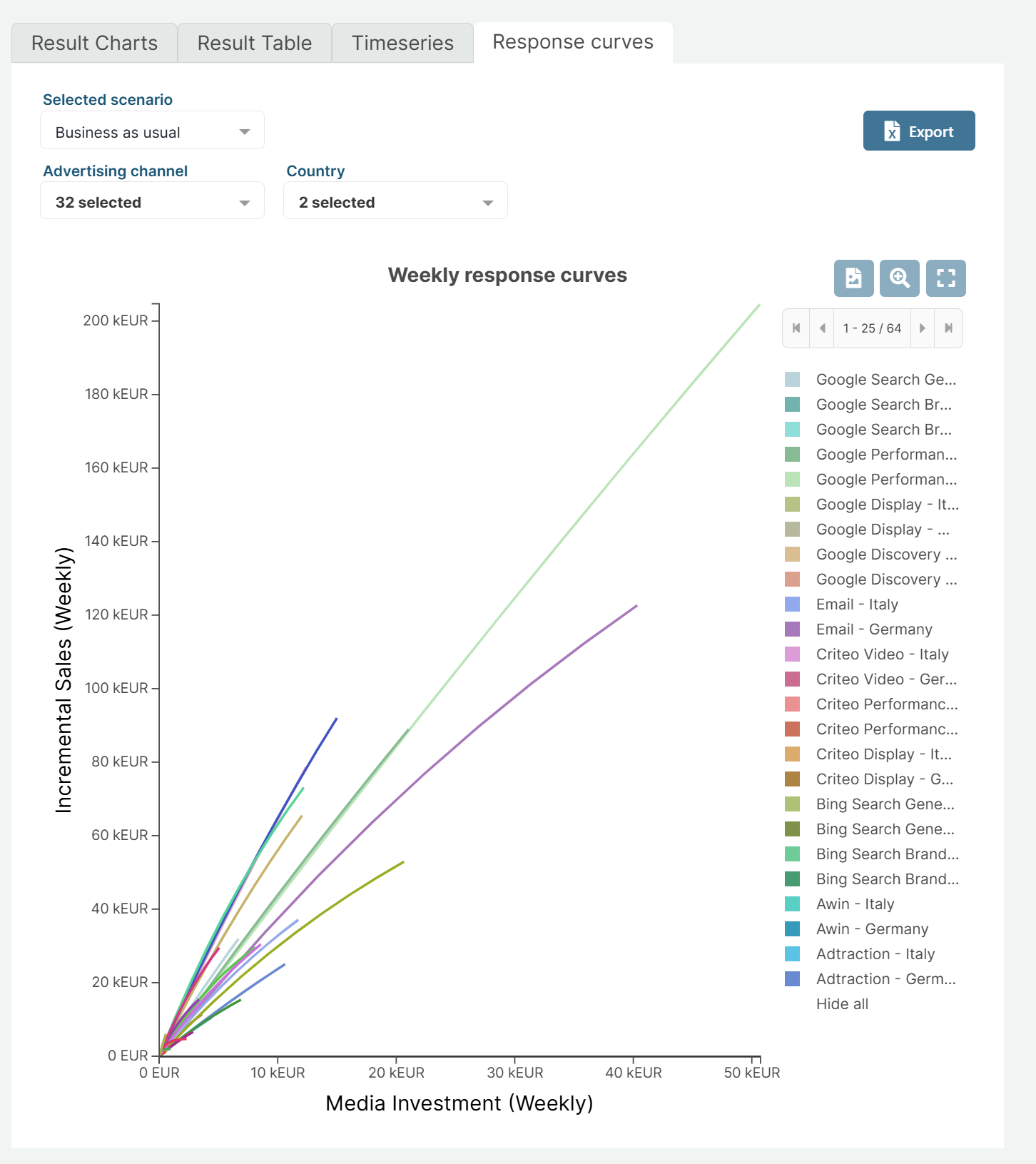Hide the Criteo Video - Italy curve
Screen dimensions: 1036x1164
click(x=882, y=654)
